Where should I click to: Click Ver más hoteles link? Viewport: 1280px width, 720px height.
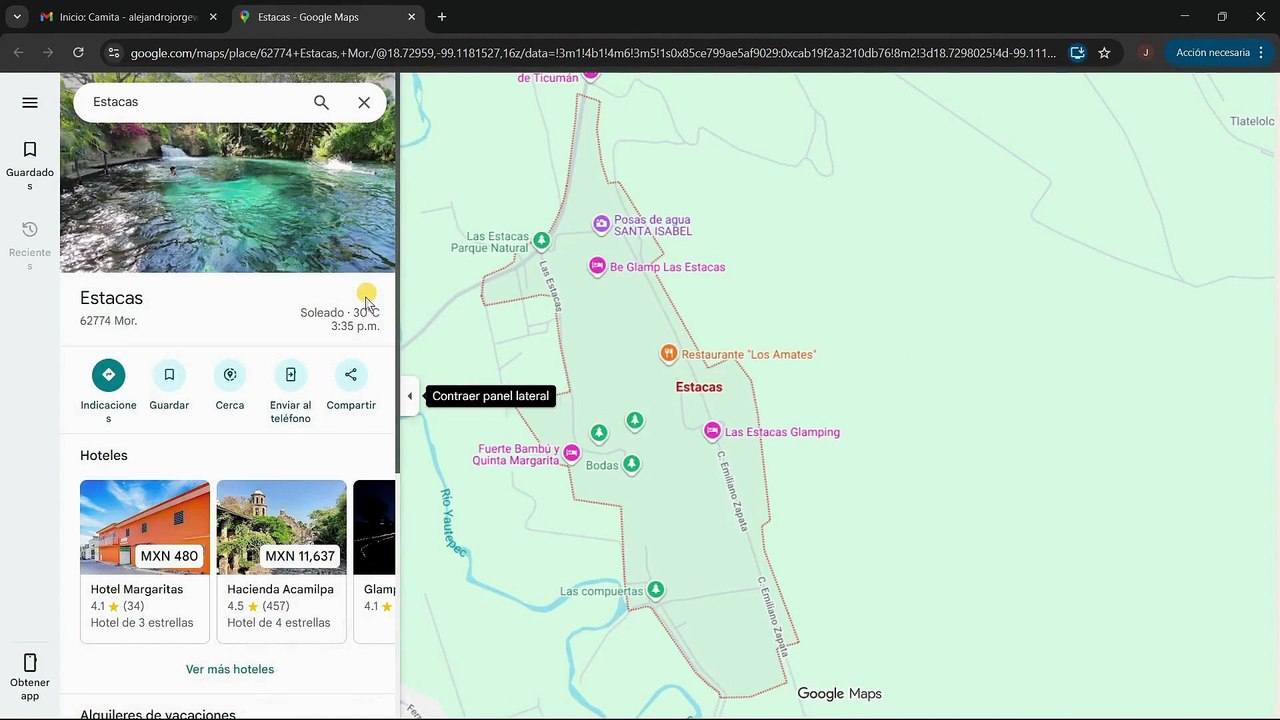tap(230, 669)
